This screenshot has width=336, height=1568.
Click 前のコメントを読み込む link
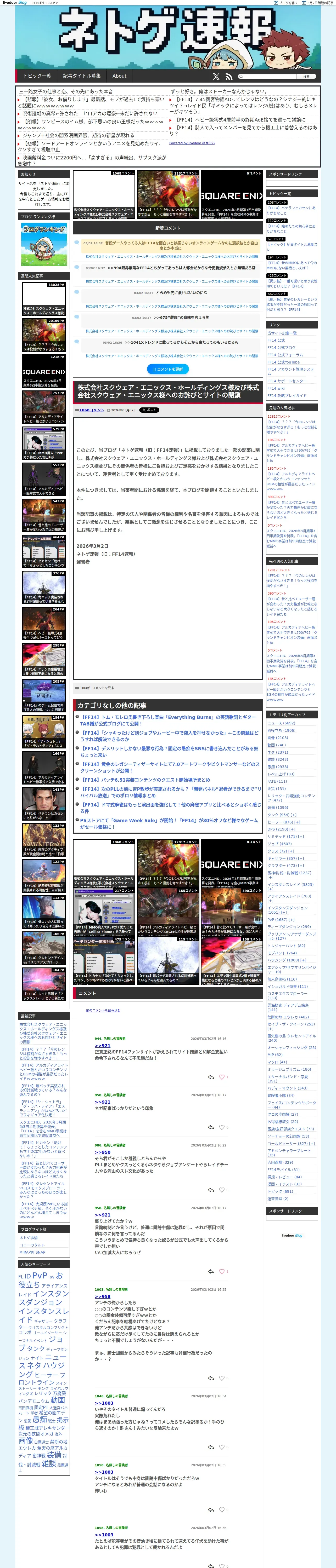[x=103, y=1010]
